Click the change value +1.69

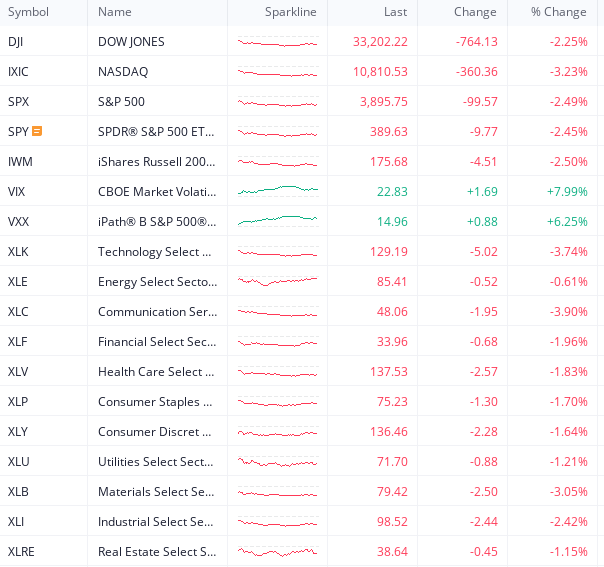pyautogui.click(x=482, y=191)
